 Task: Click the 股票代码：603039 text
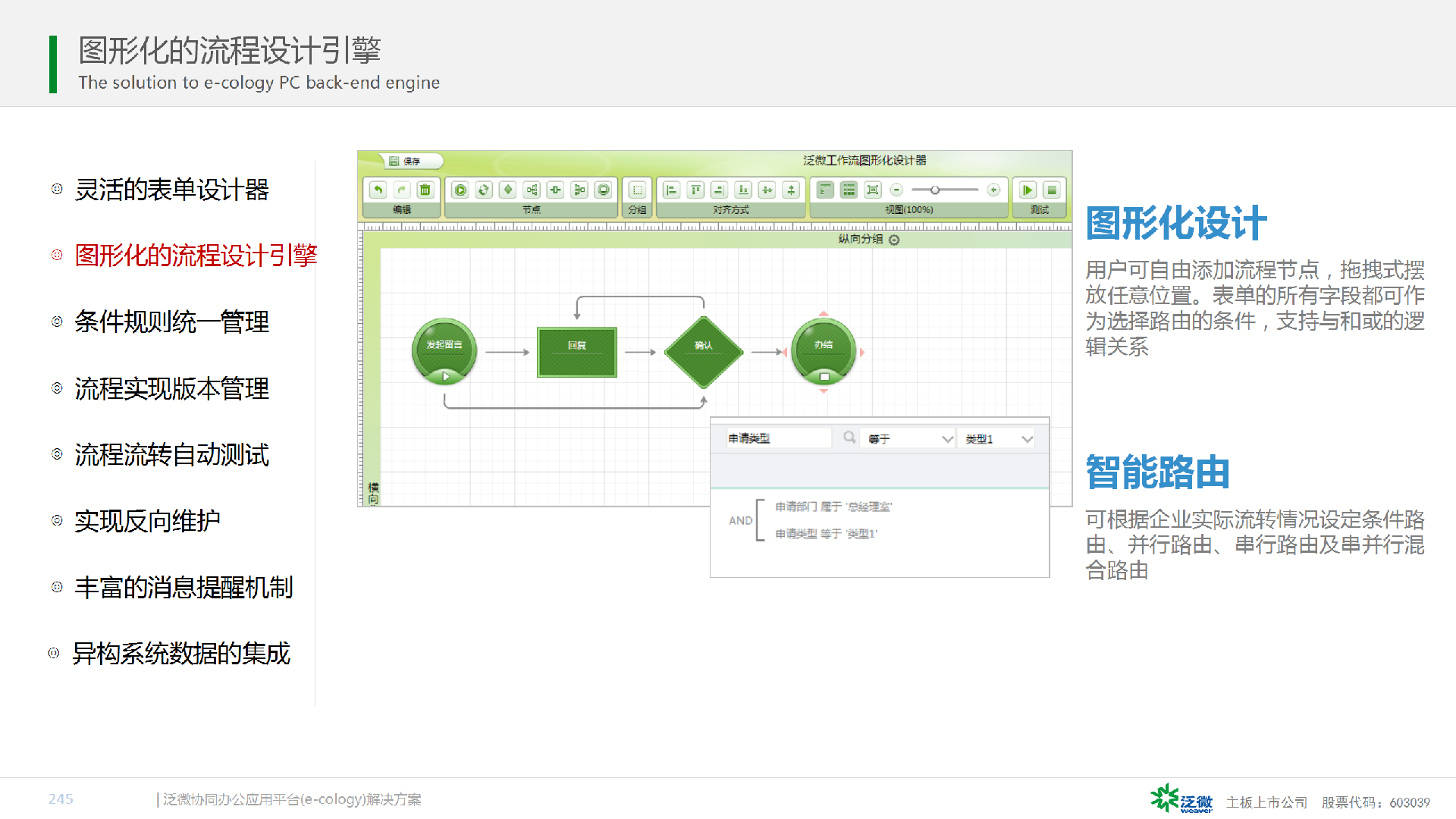(1376, 802)
